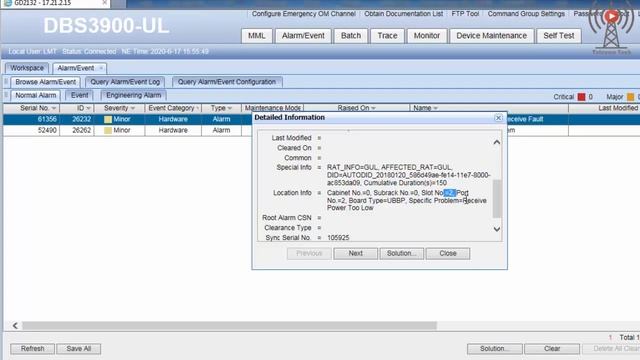Click the Last Modified column header
640x360 pixels.
click(618, 108)
